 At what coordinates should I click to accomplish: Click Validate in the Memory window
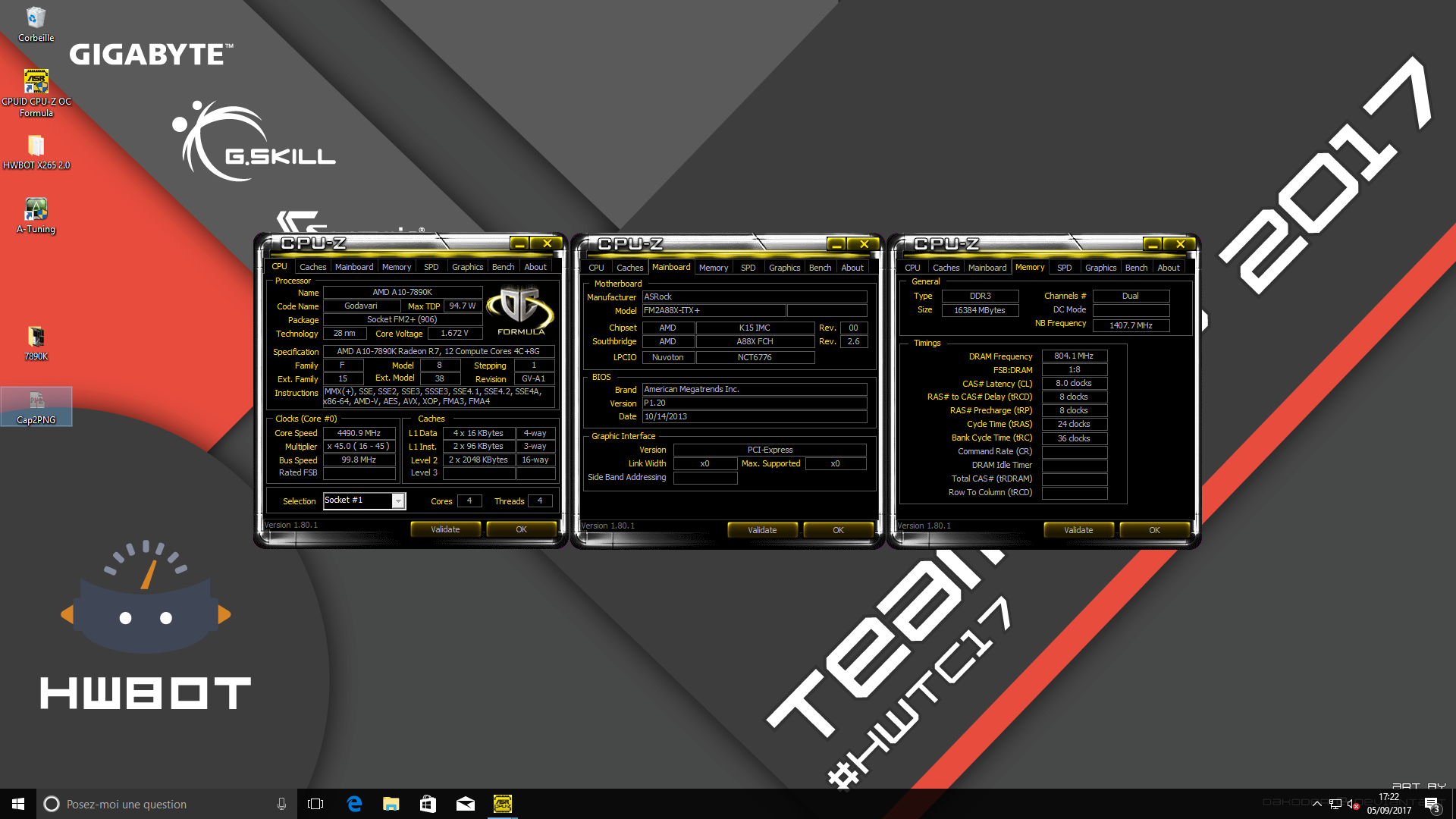[1078, 530]
